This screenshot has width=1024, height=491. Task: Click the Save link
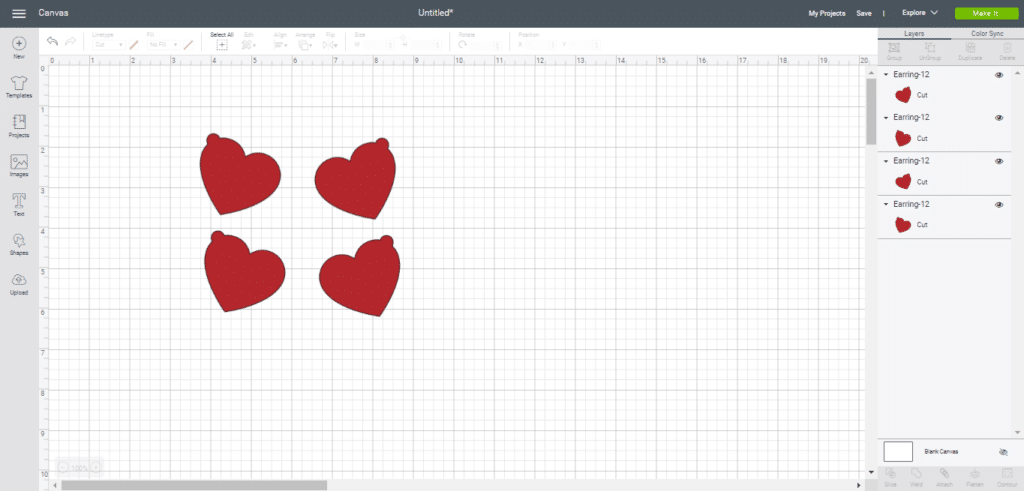pyautogui.click(x=864, y=13)
